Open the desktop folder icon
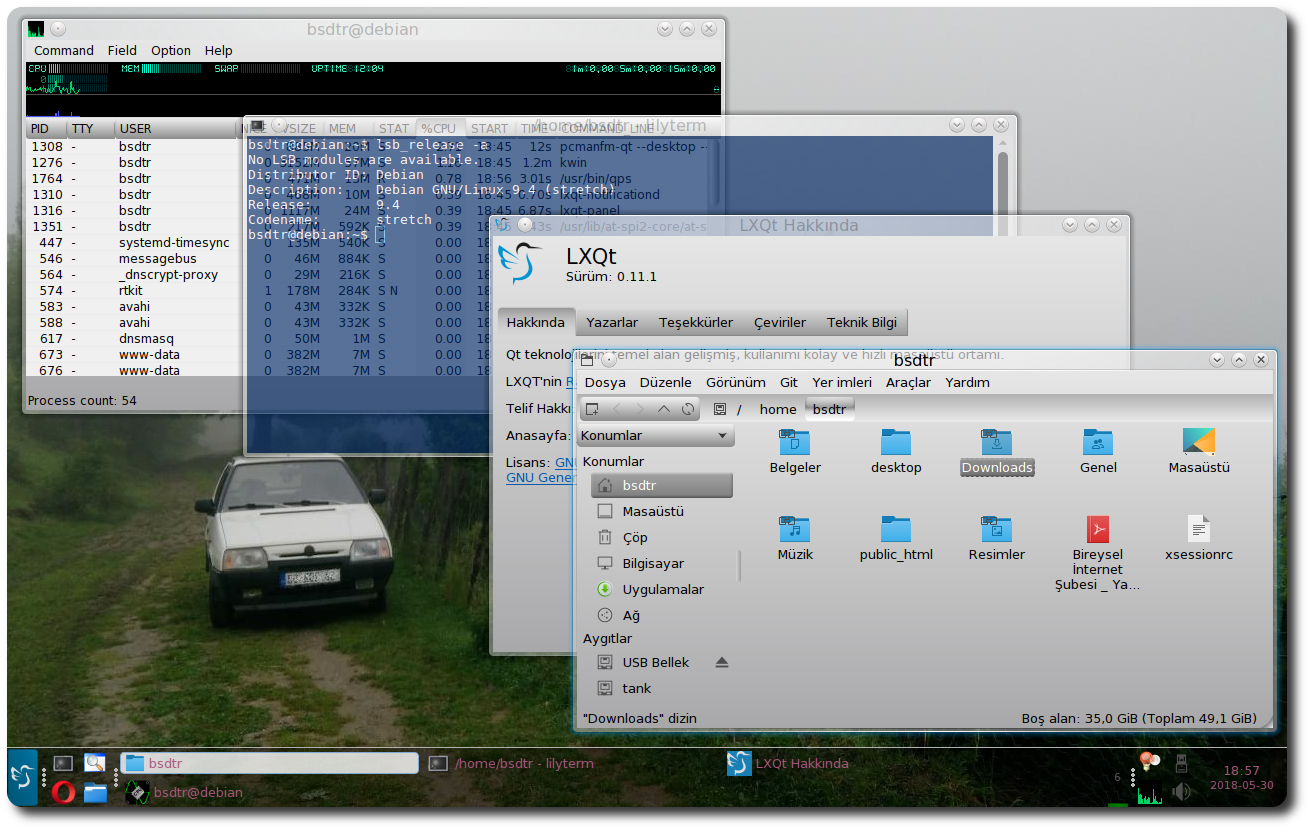 pos(896,451)
